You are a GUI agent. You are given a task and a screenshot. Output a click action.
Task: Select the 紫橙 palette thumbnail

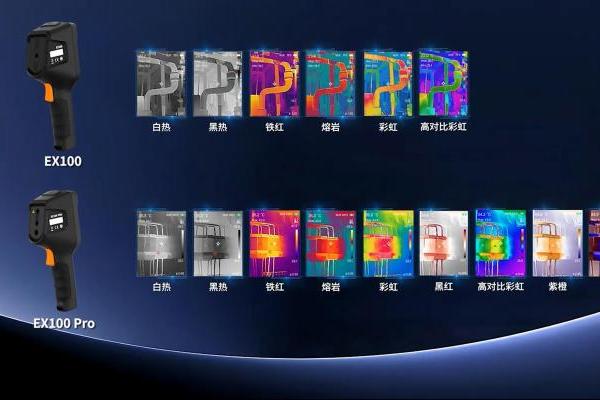557,243
